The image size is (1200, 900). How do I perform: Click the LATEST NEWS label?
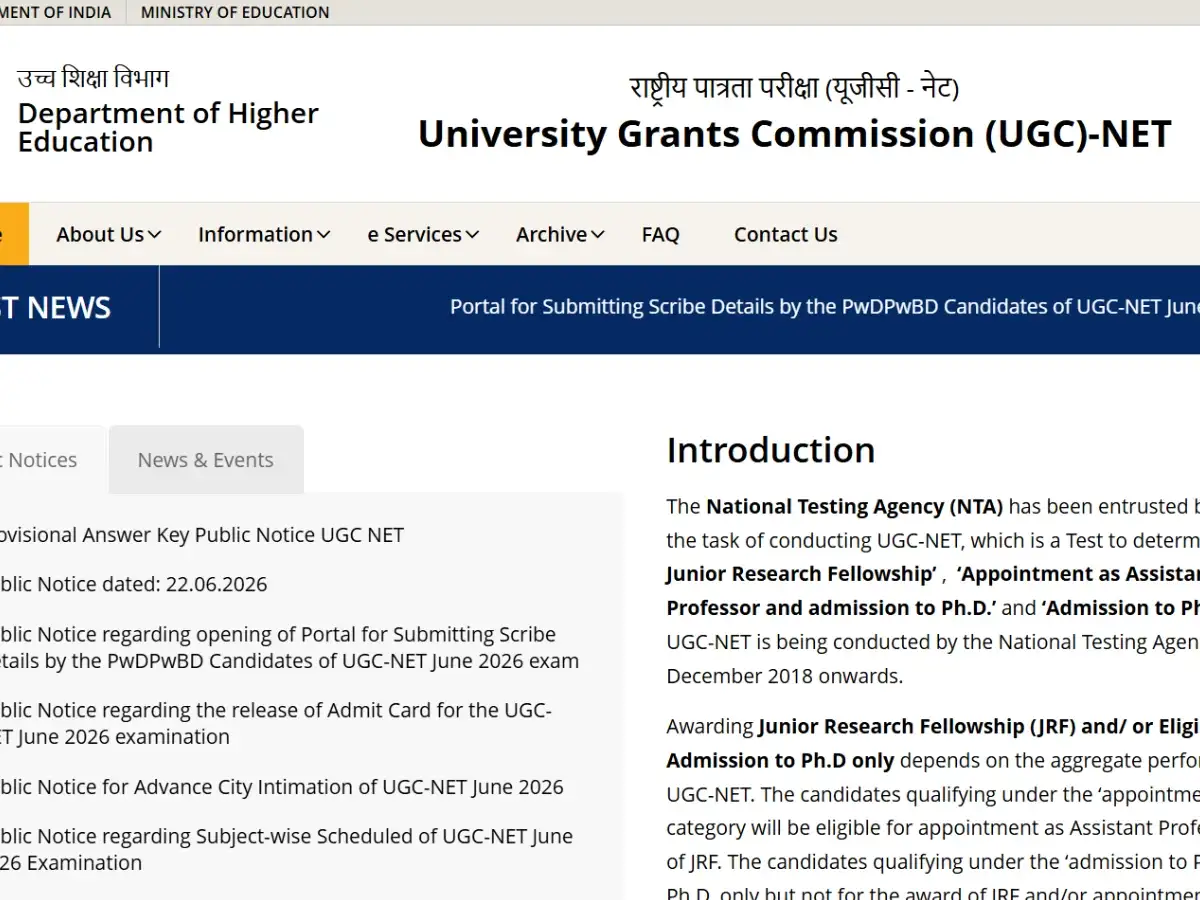pyautogui.click(x=55, y=307)
